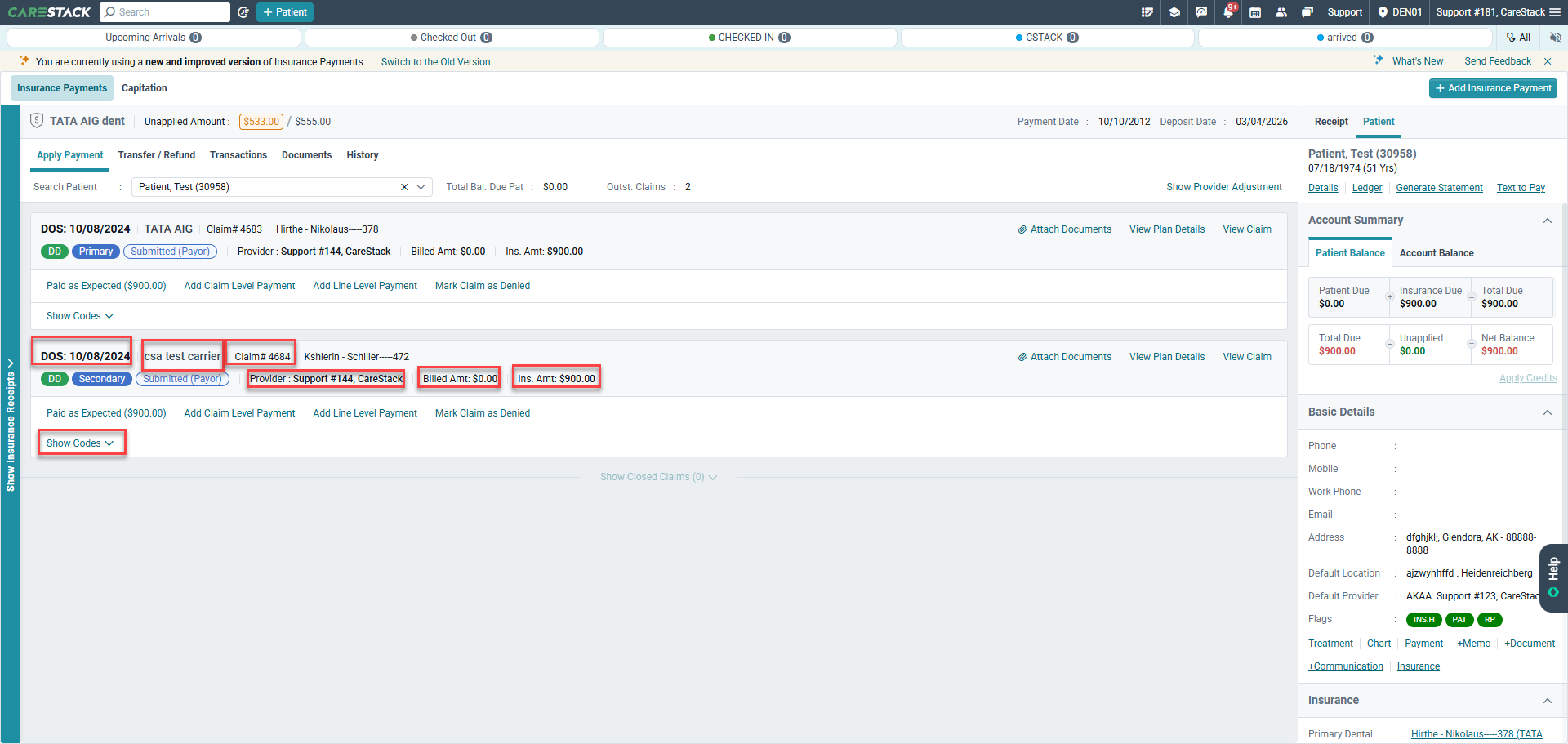Image resolution: width=1568 pixels, height=744 pixels.
Task: Collapse the Basic Details section
Action: pos(1547,412)
